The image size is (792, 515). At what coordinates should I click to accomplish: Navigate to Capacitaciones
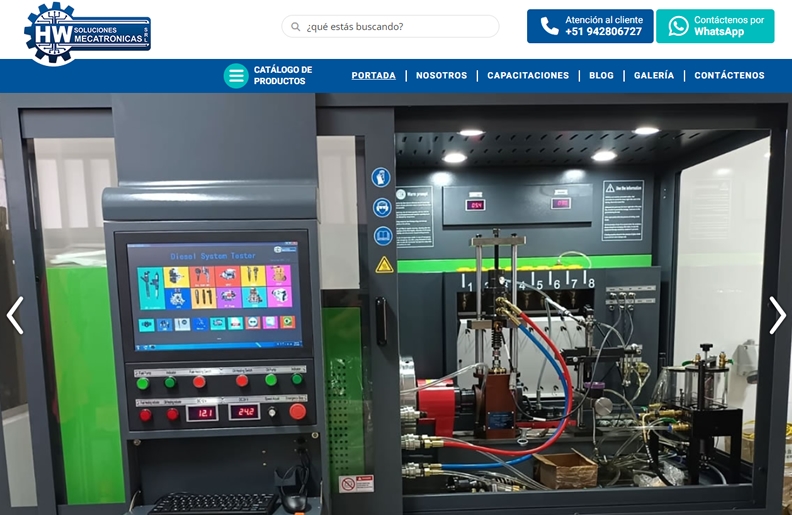(x=528, y=76)
